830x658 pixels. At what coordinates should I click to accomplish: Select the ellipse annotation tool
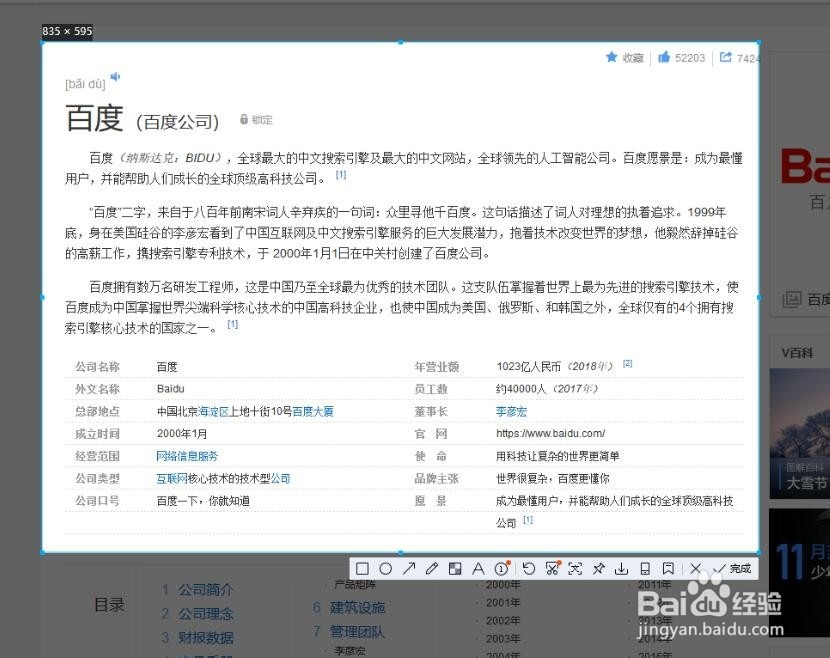385,569
